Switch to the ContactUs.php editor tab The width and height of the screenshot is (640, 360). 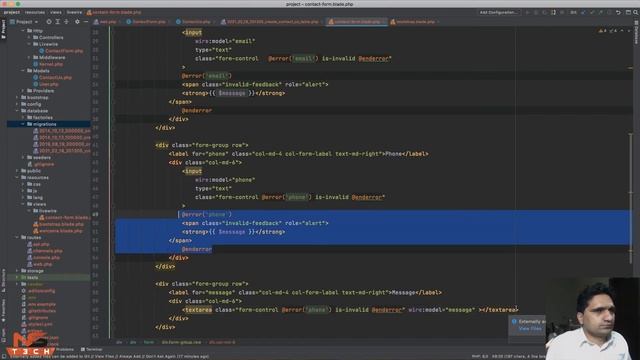tap(195, 22)
